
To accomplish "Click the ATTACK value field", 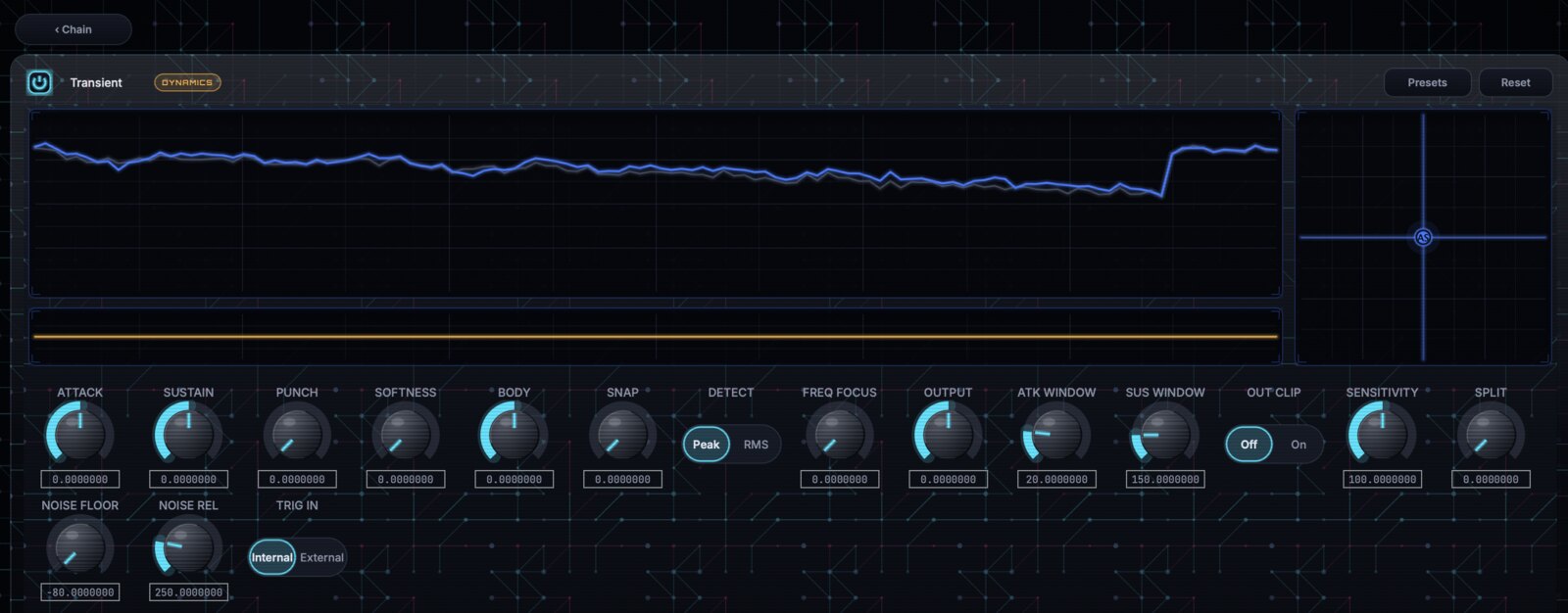I will pos(80,480).
